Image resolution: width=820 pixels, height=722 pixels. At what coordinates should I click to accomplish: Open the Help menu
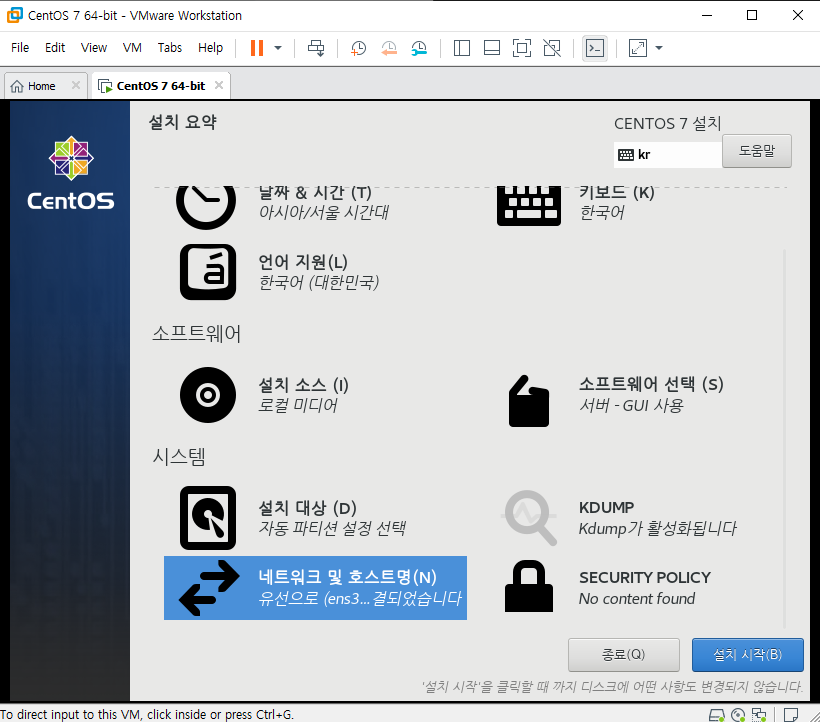pos(210,48)
